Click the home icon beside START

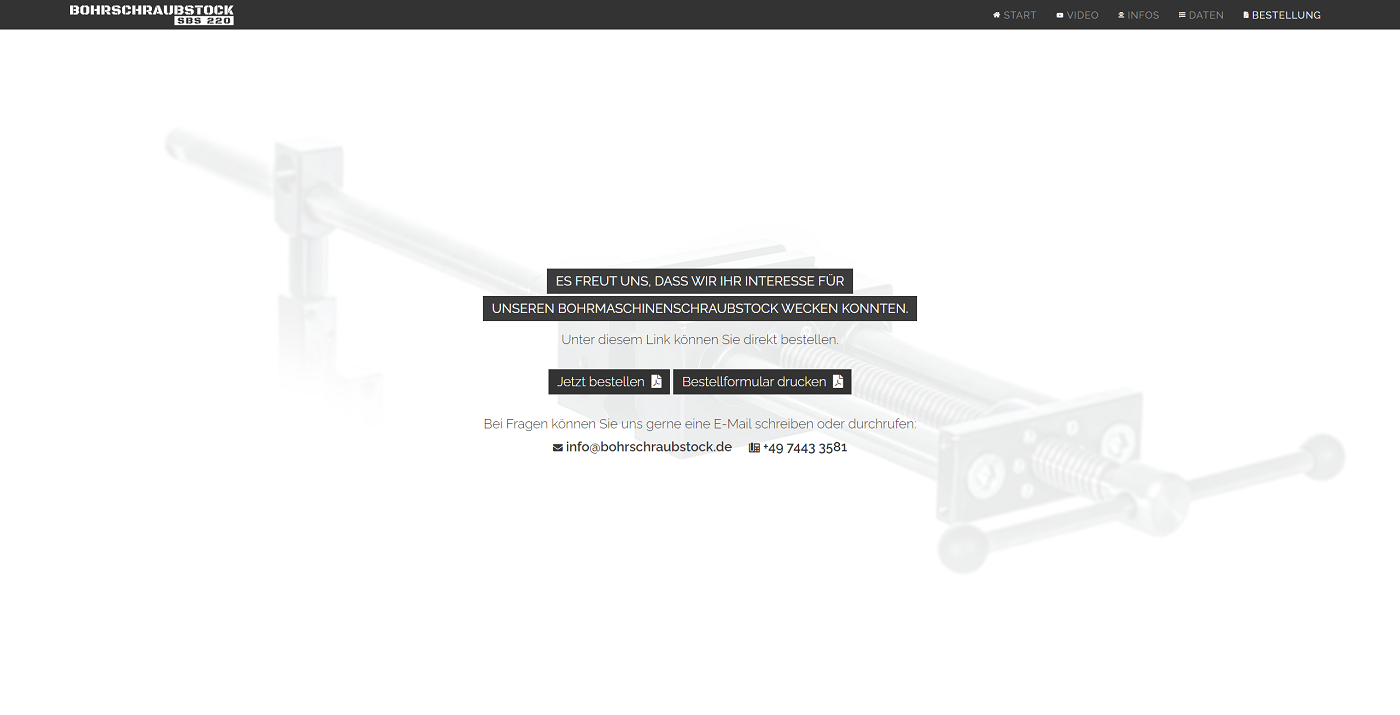(x=996, y=15)
